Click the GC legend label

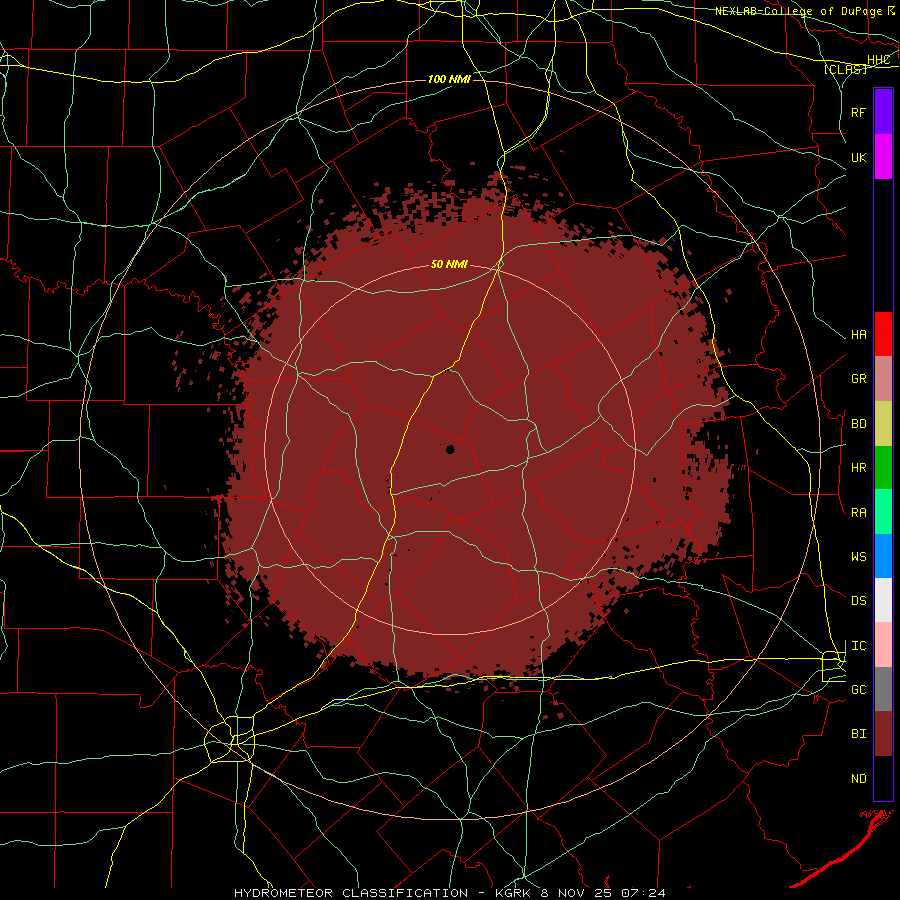[859, 690]
